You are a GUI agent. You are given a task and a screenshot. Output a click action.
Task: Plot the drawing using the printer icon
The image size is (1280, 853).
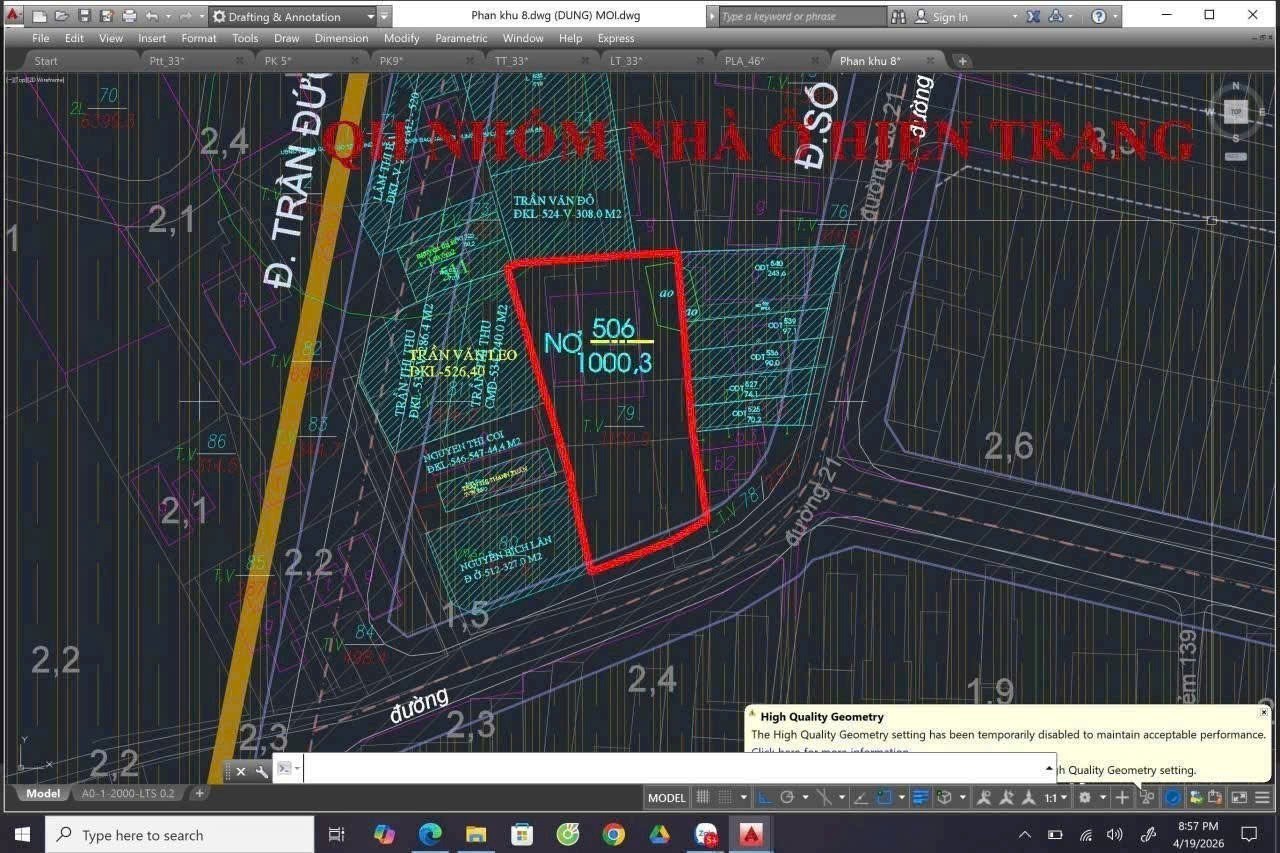tap(129, 16)
